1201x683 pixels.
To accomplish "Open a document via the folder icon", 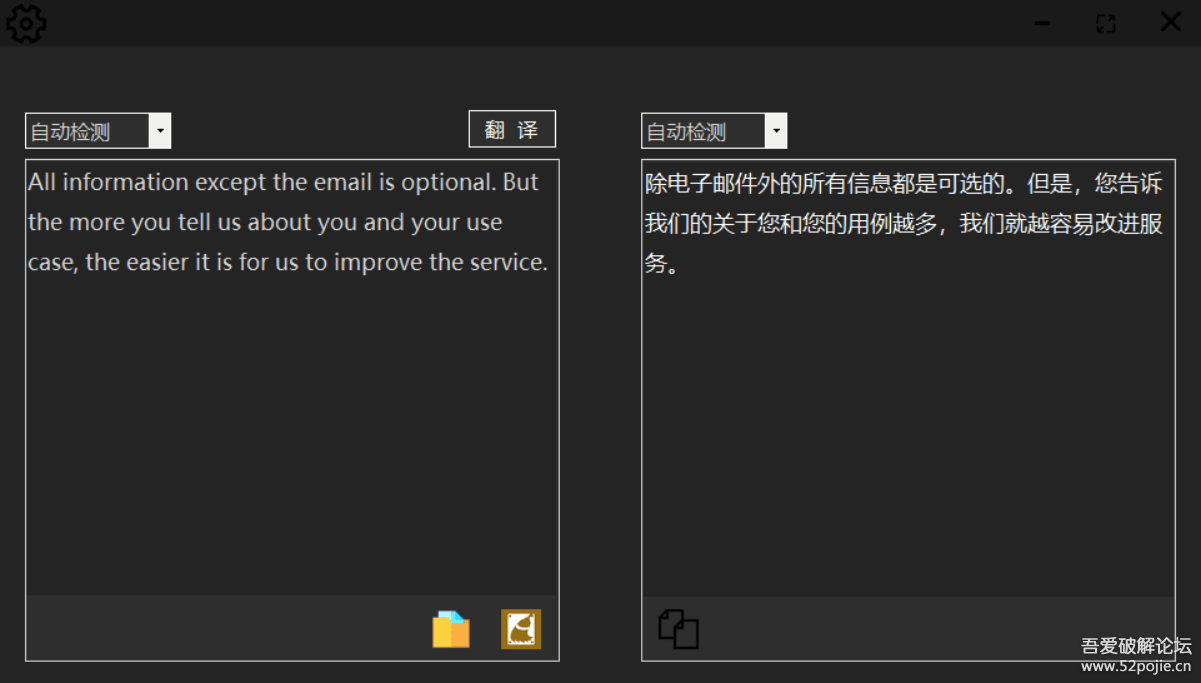I will tap(450, 629).
